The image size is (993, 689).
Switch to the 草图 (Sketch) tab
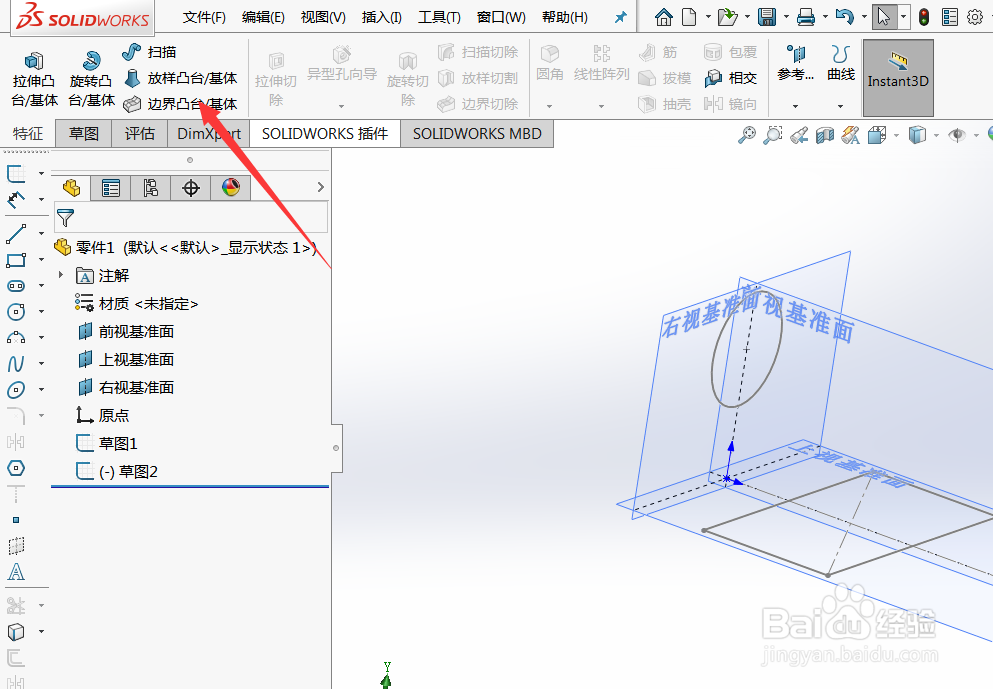84,134
